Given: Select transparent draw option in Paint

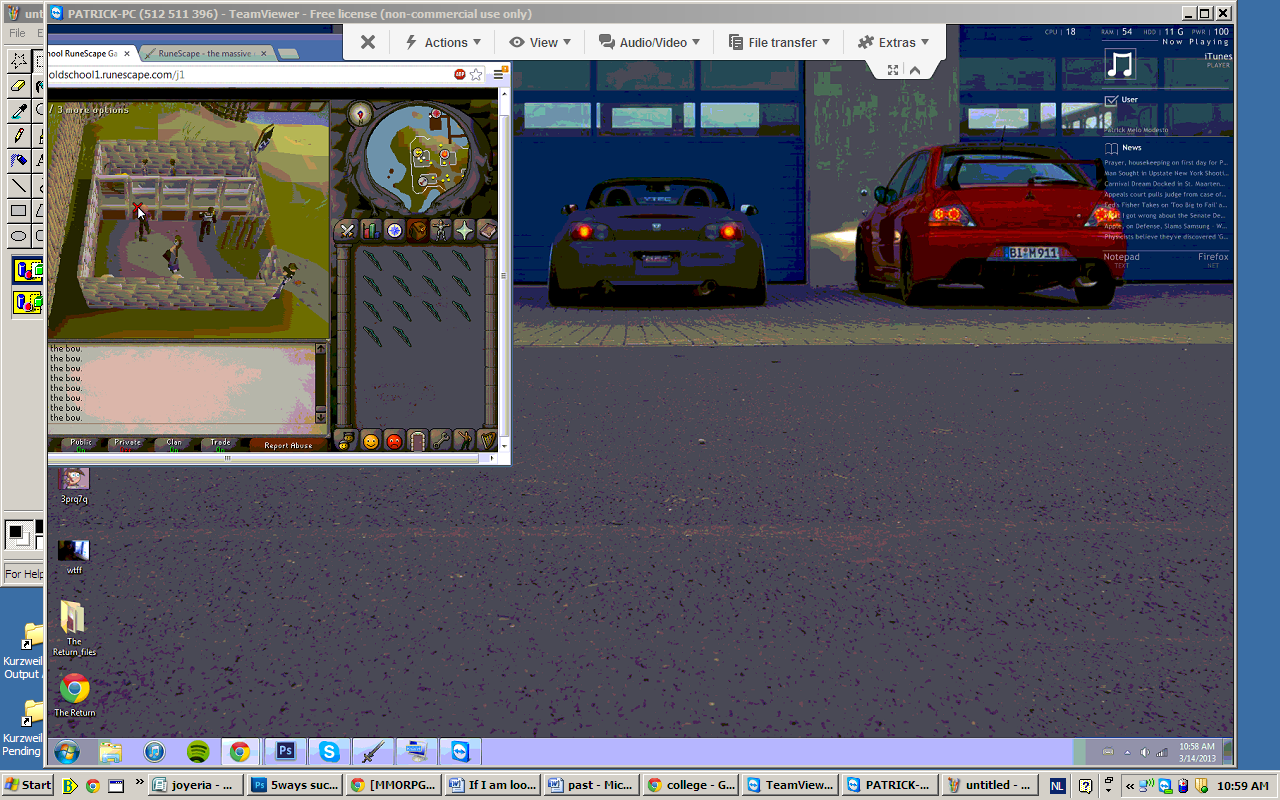Looking at the screenshot, I should coord(27,302).
